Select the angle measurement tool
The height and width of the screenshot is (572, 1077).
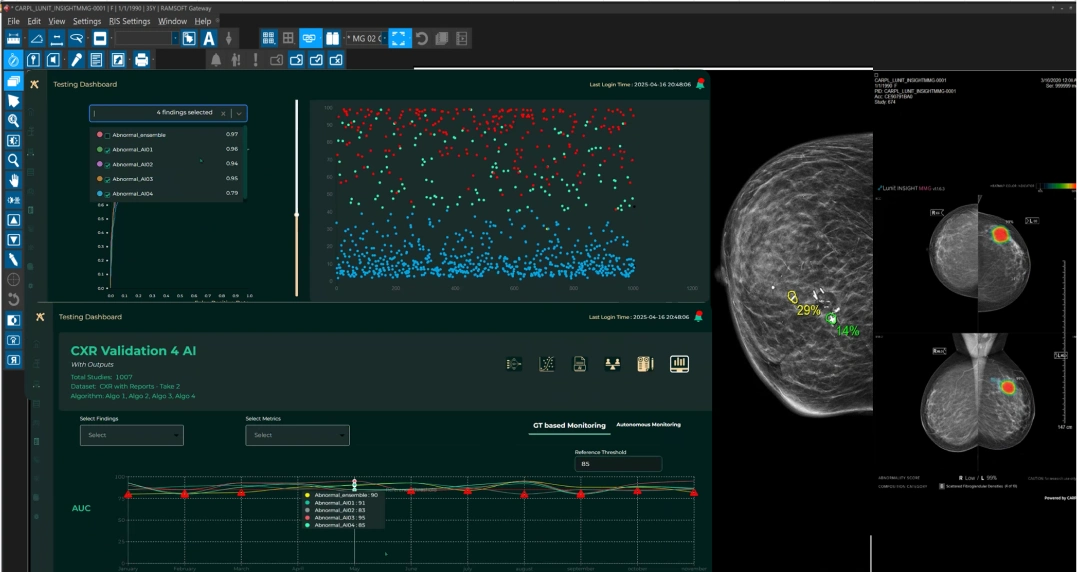(36, 38)
